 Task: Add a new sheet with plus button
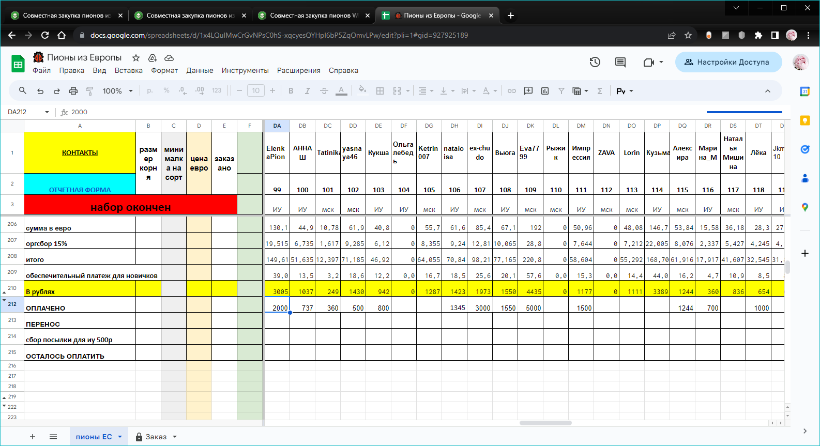point(30,437)
